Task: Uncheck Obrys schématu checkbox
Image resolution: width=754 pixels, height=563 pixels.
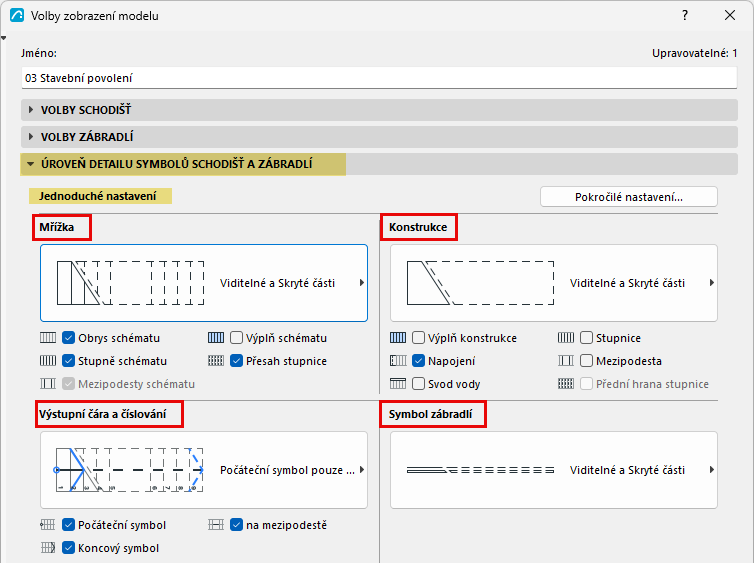Action: (69, 338)
